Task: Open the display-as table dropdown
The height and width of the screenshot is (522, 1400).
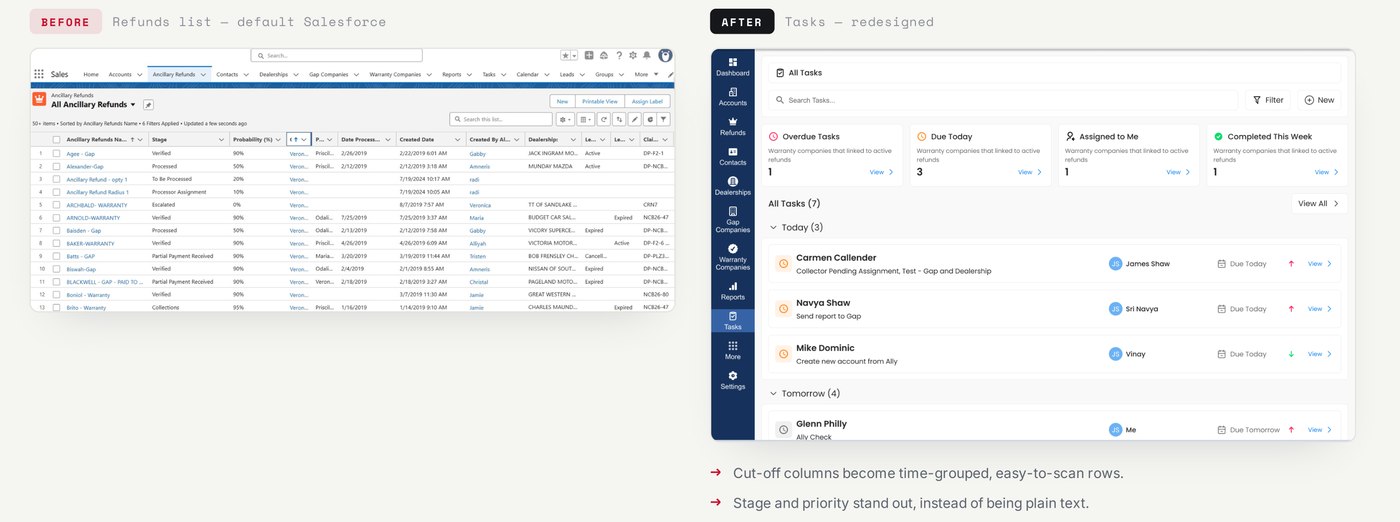Action: [585, 119]
